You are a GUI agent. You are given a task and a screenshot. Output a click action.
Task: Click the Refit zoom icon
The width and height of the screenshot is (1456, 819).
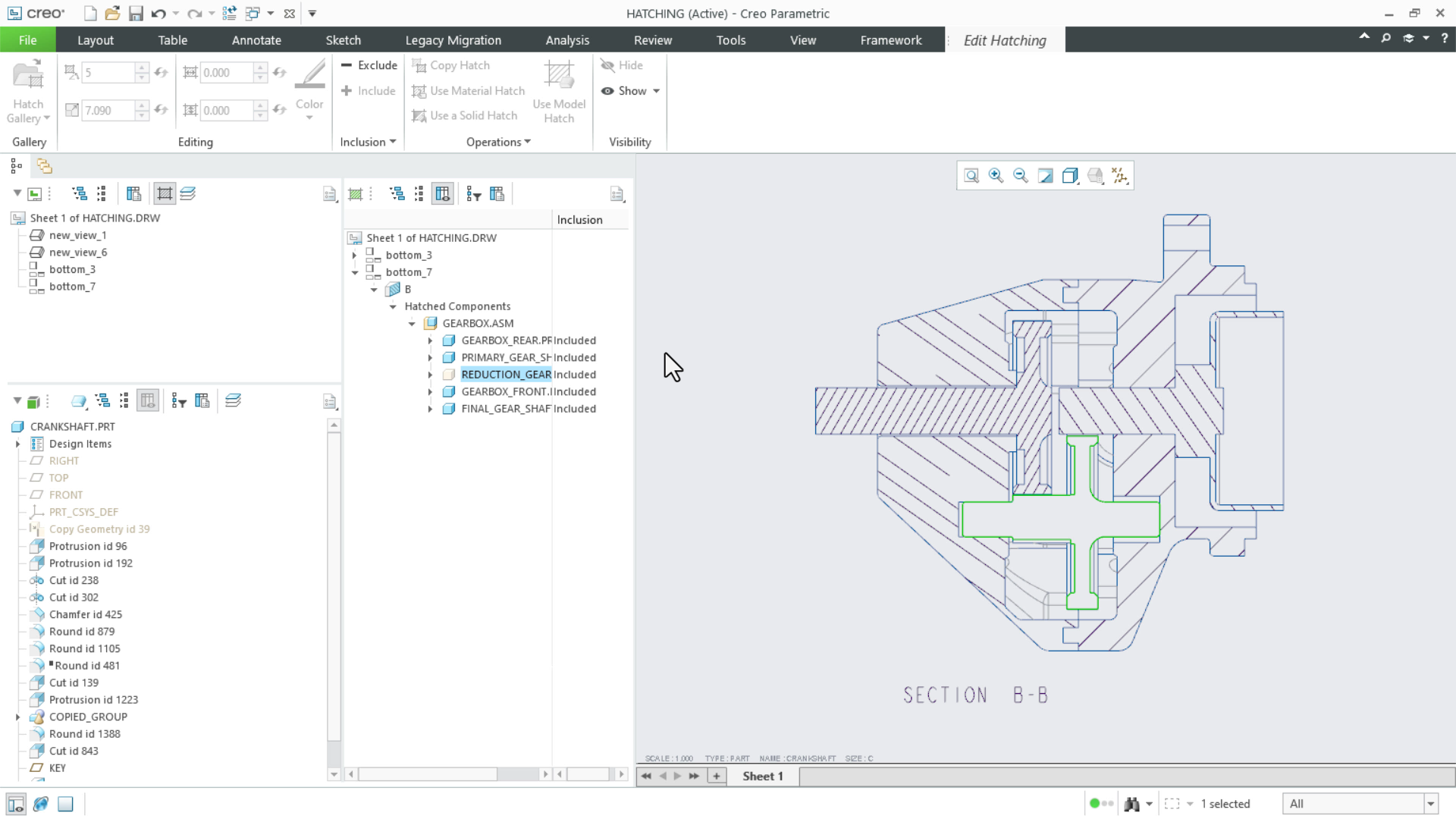971,176
